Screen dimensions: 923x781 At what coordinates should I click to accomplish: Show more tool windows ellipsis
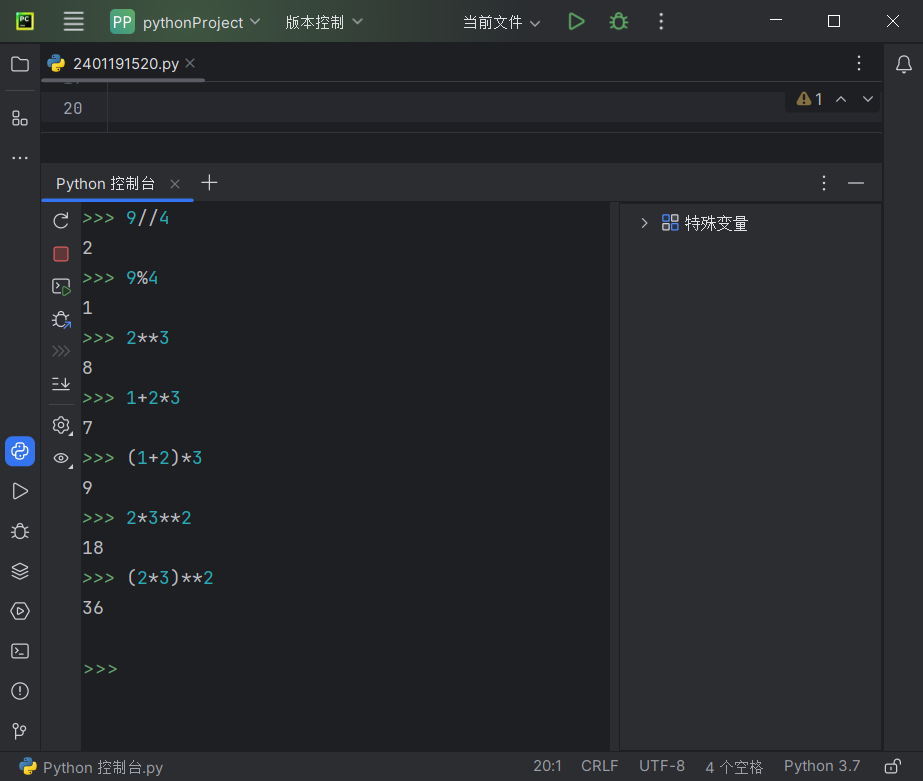(20, 158)
